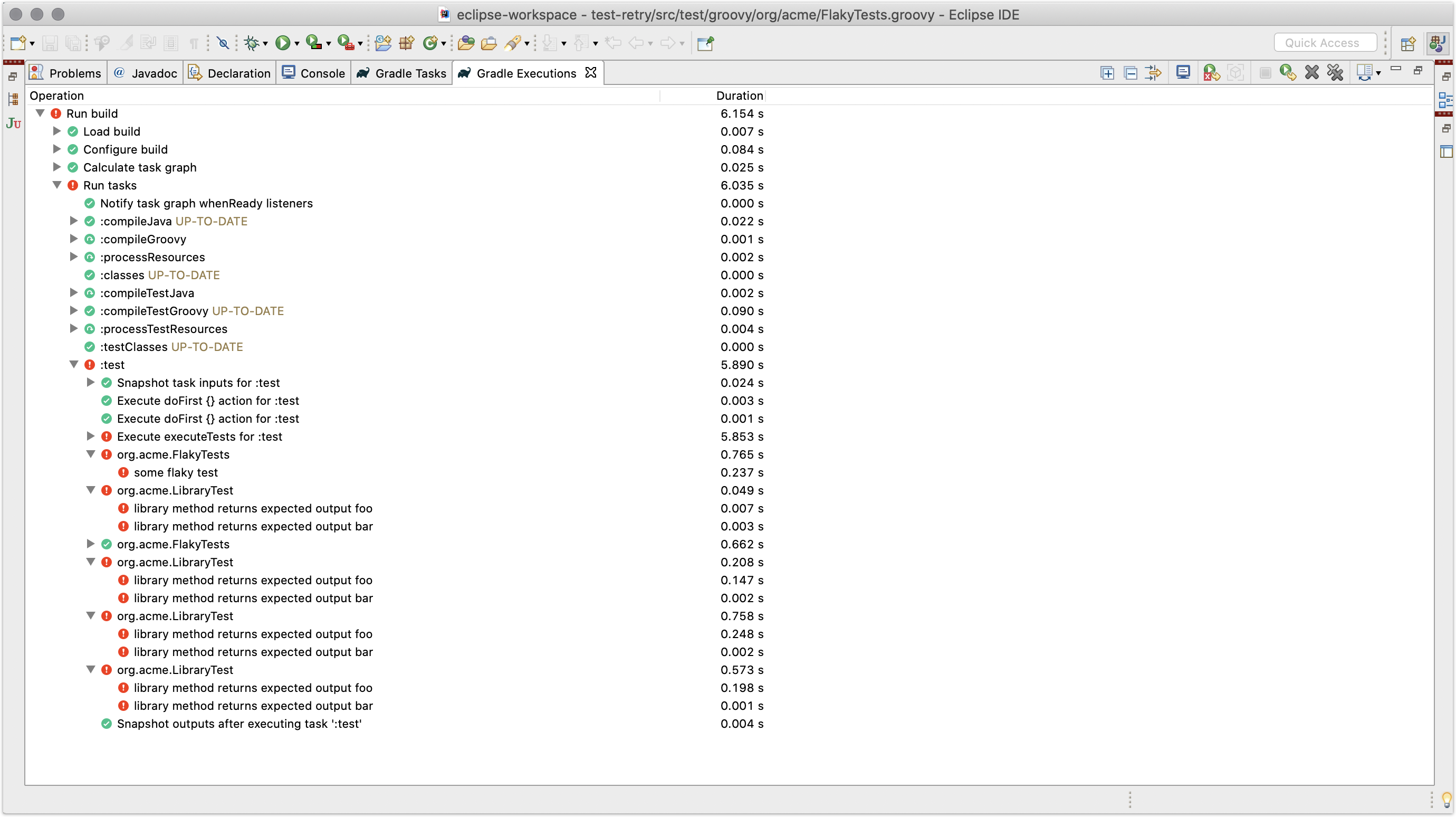
Task: Toggle the Switch Executions page dropdown arrow
Action: (x=1378, y=73)
